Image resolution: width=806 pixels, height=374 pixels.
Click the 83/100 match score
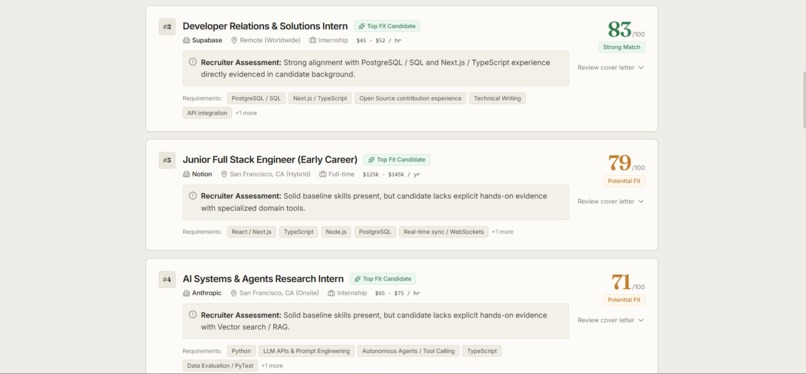click(626, 29)
